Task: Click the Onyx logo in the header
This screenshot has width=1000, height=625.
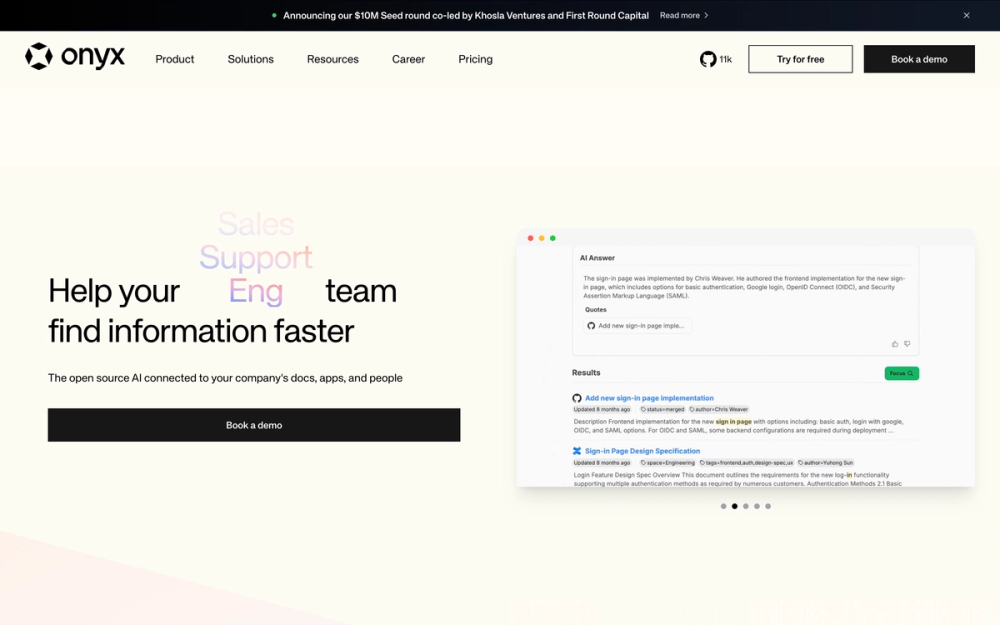Action: click(75, 57)
